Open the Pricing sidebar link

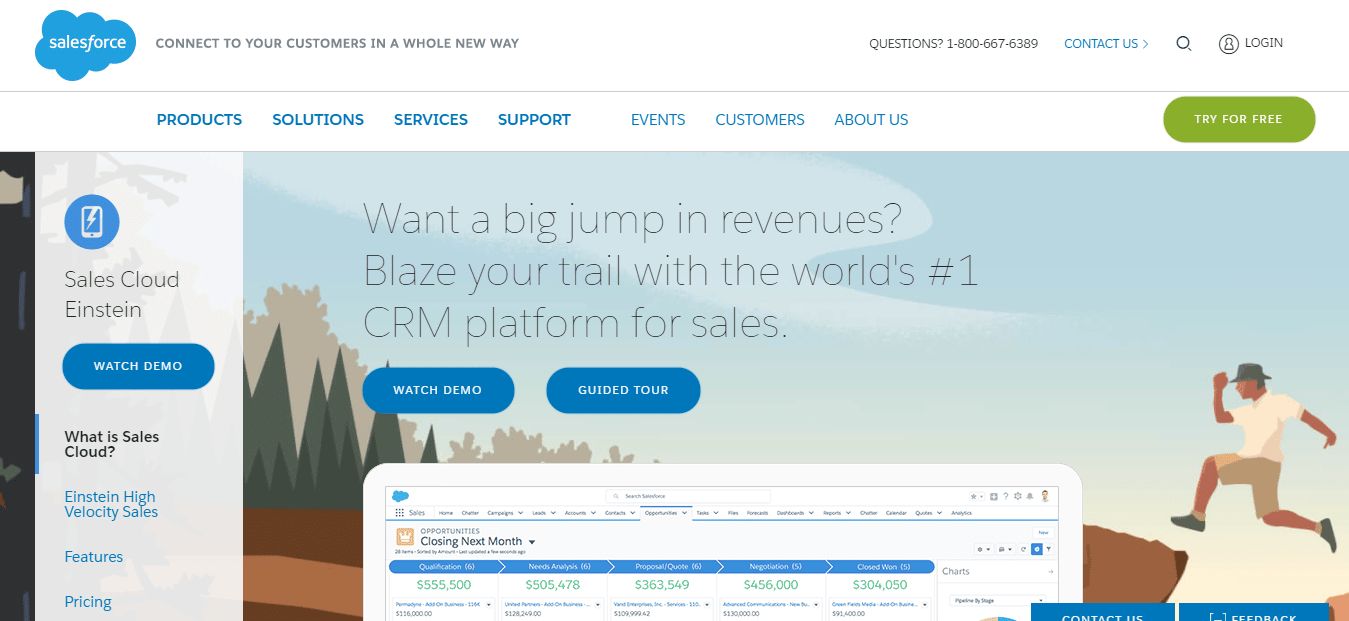[x=88, y=602]
